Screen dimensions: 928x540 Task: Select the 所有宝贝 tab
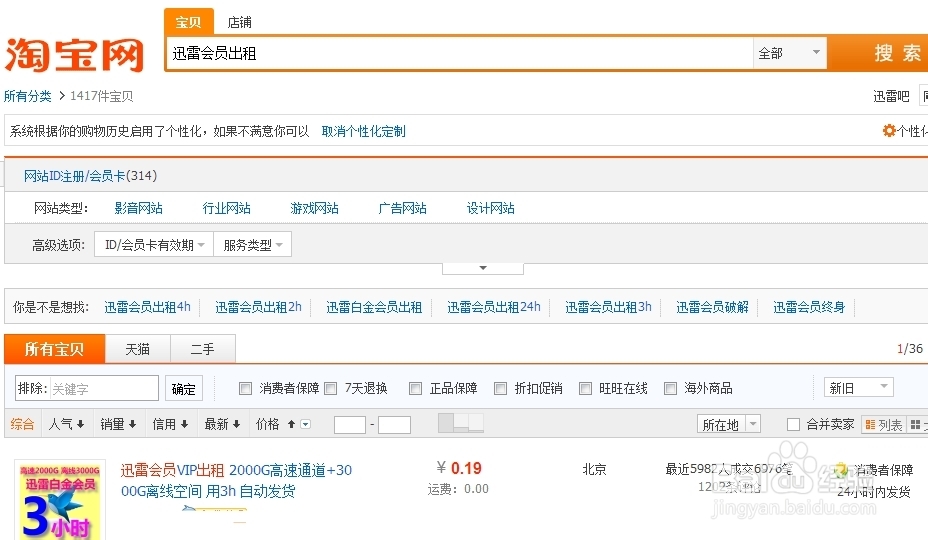54,349
